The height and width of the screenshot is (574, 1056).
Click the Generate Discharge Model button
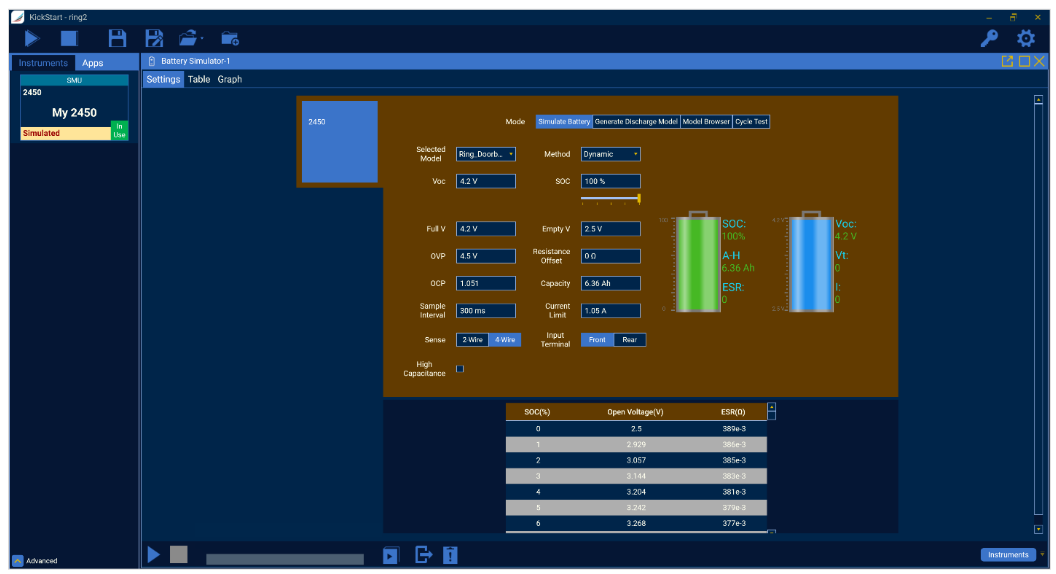(636, 122)
